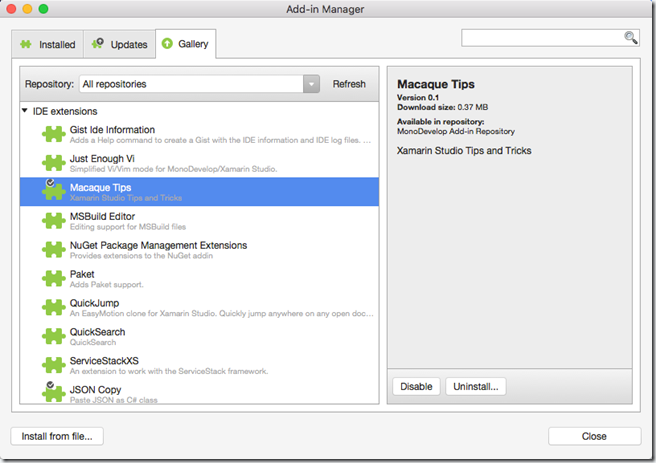The height and width of the screenshot is (463, 656).
Task: Refresh the repository list
Action: coord(349,84)
